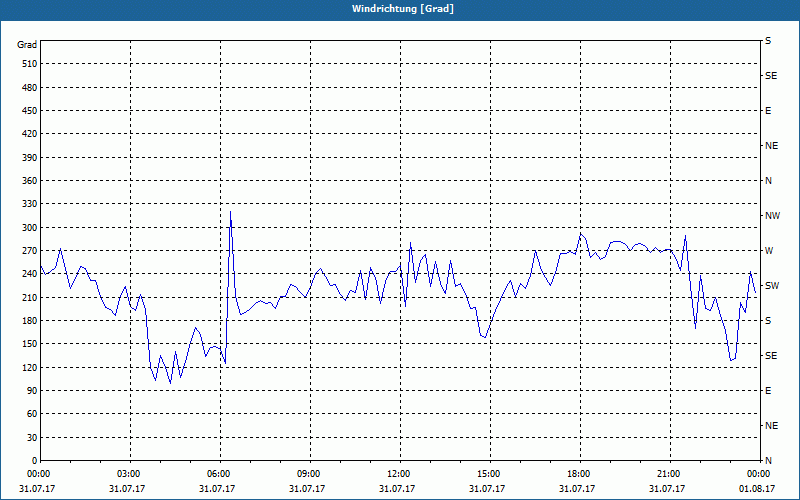Pick the "30" degree axis label
Image resolution: width=800 pixels, height=500 pixels.
[32, 438]
